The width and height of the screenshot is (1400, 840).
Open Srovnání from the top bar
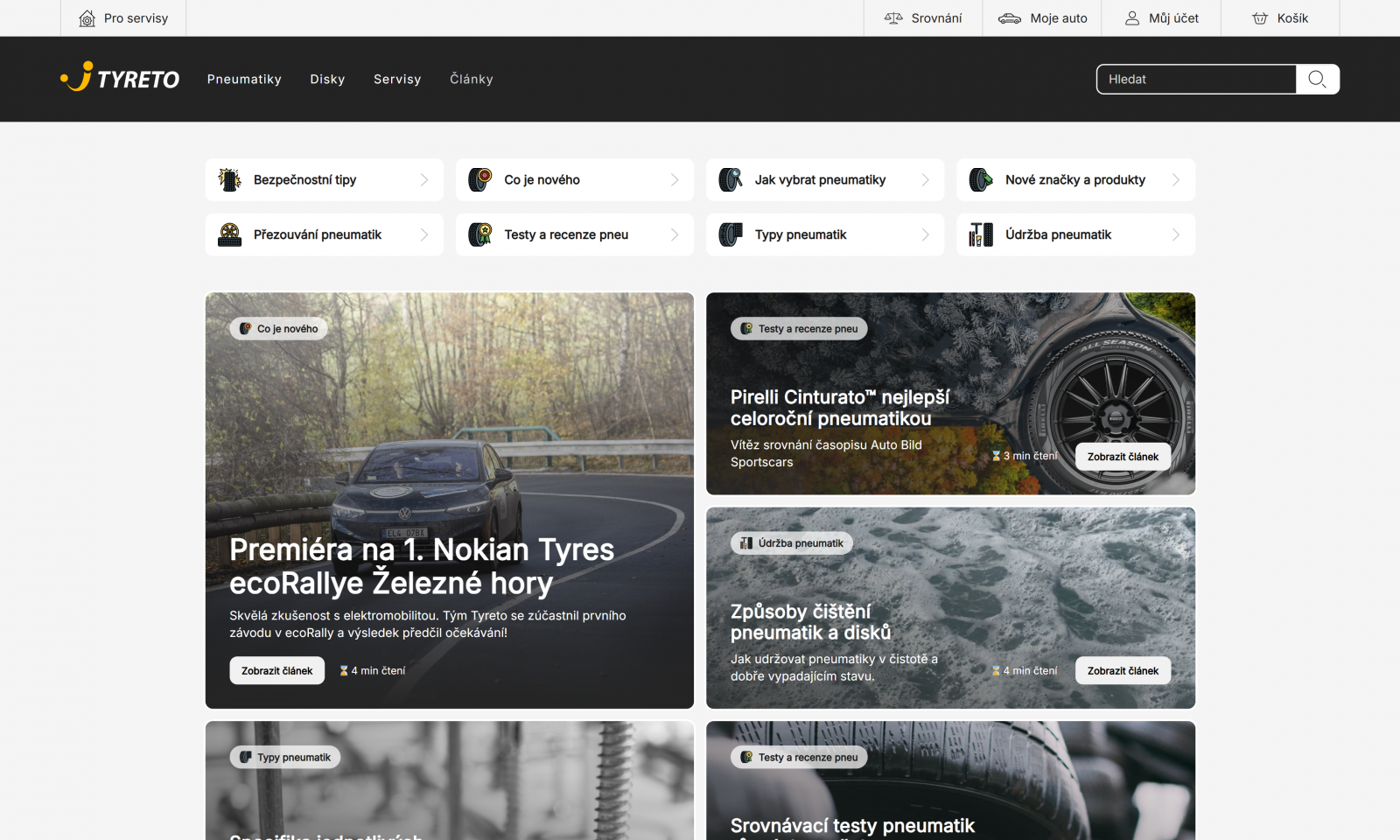923,18
